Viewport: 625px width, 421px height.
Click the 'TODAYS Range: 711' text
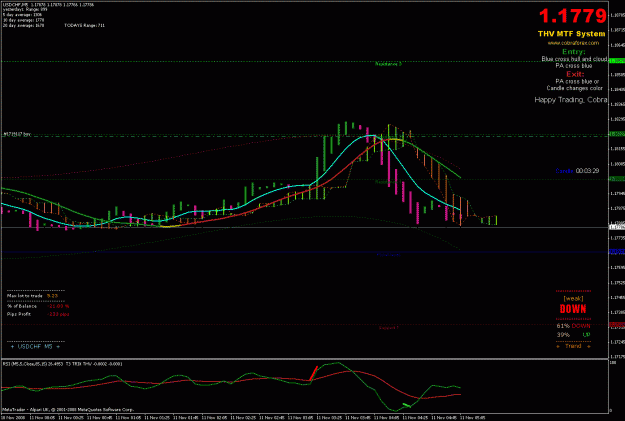85,26
